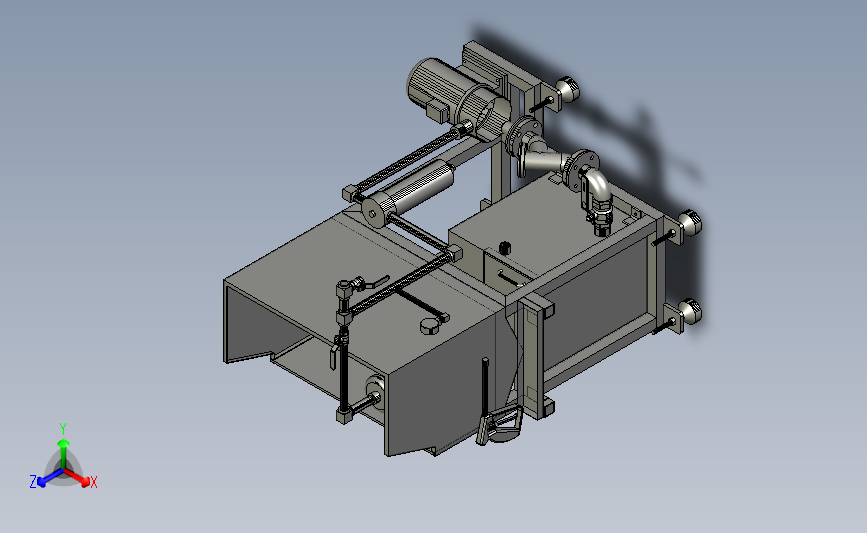
Task: Select the lever handle at the tank bottom
Action: [x=500, y=426]
